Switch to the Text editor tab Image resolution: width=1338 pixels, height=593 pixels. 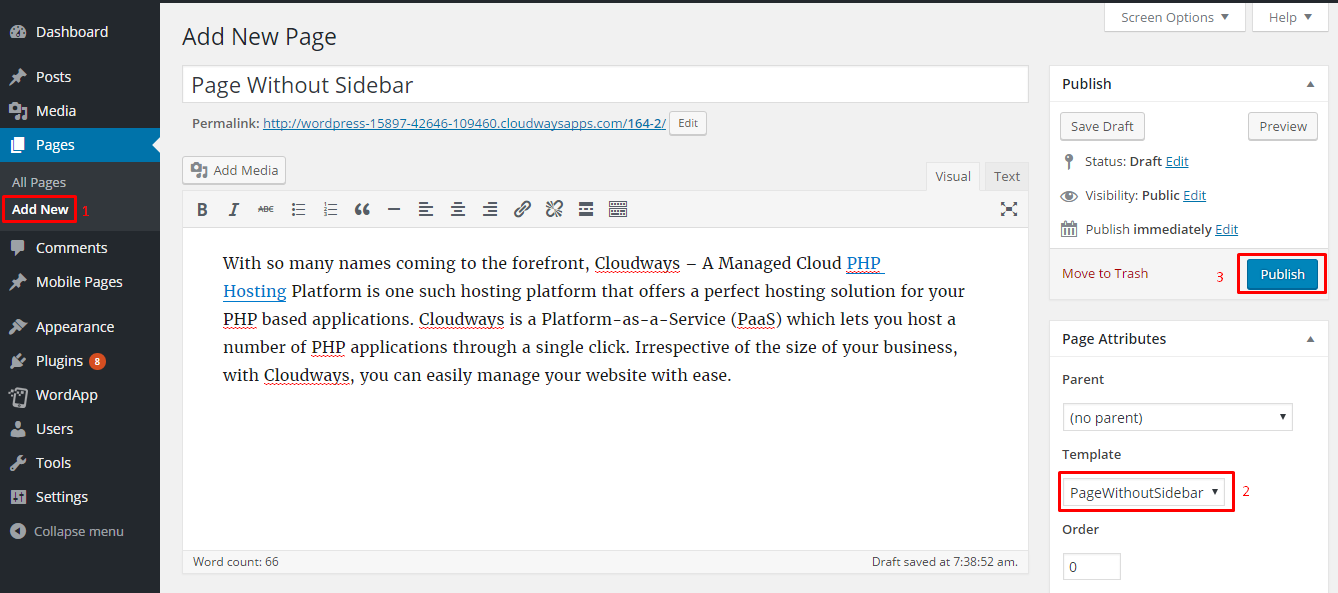[1007, 176]
